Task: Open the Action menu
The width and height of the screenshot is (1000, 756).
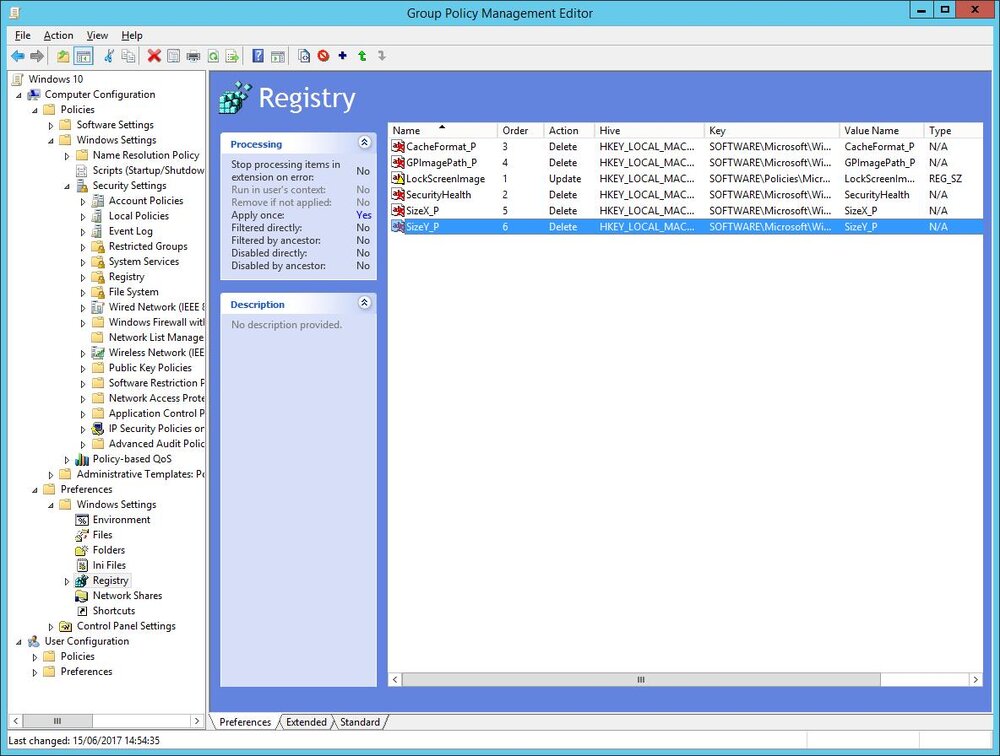Action: (x=58, y=36)
